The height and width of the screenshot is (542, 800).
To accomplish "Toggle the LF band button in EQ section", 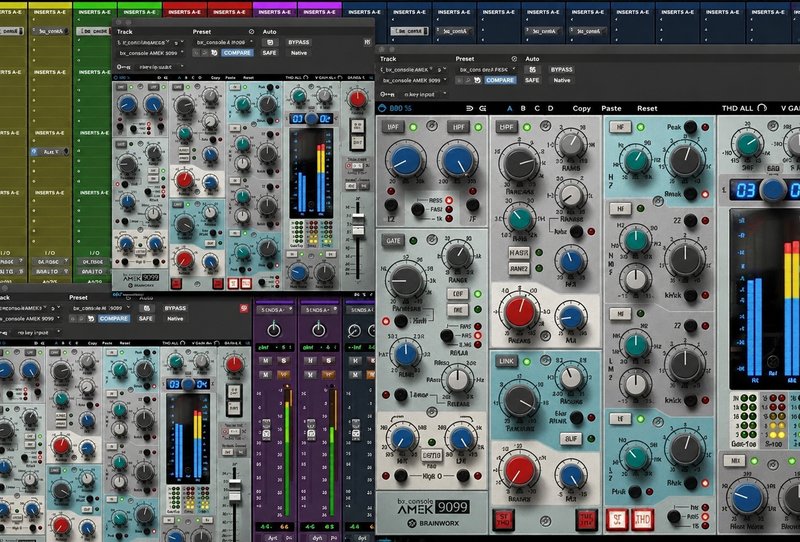I will [x=620, y=419].
